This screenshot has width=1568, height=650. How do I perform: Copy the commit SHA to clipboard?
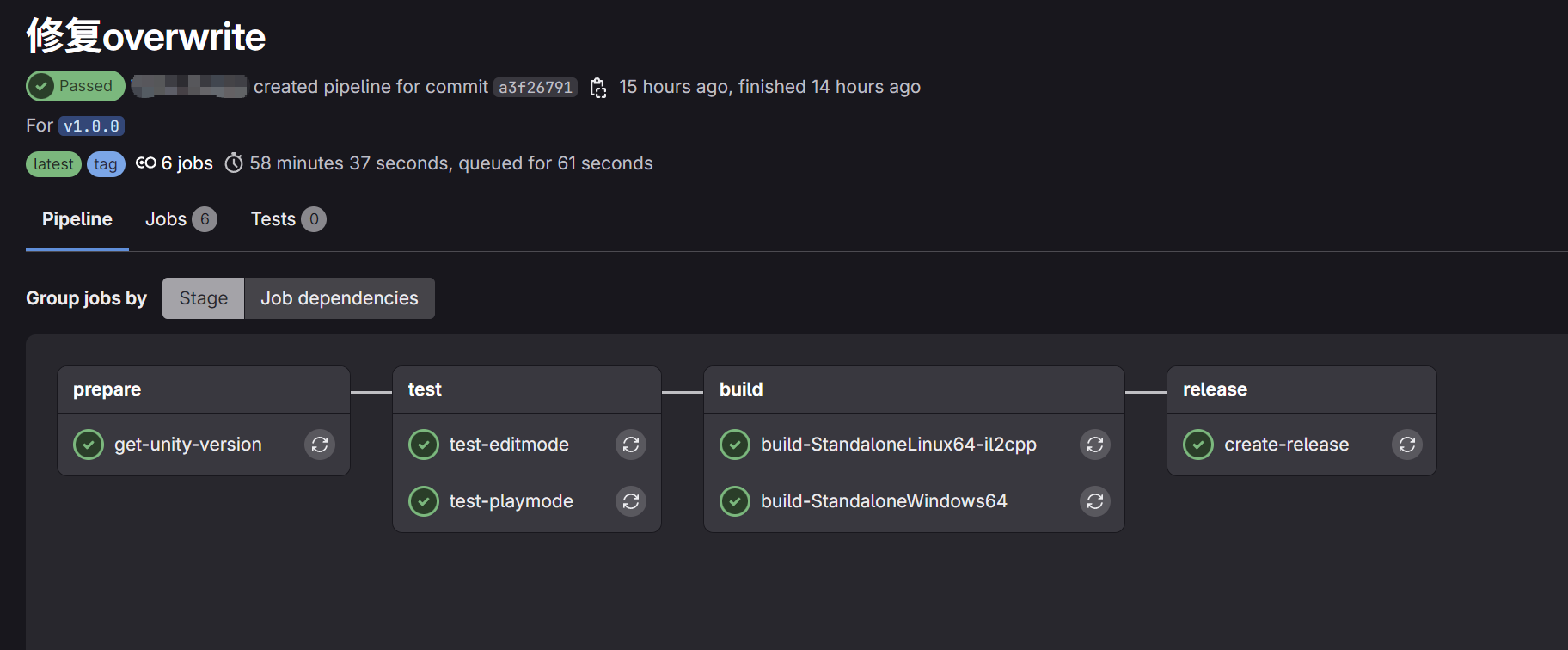pyautogui.click(x=598, y=88)
